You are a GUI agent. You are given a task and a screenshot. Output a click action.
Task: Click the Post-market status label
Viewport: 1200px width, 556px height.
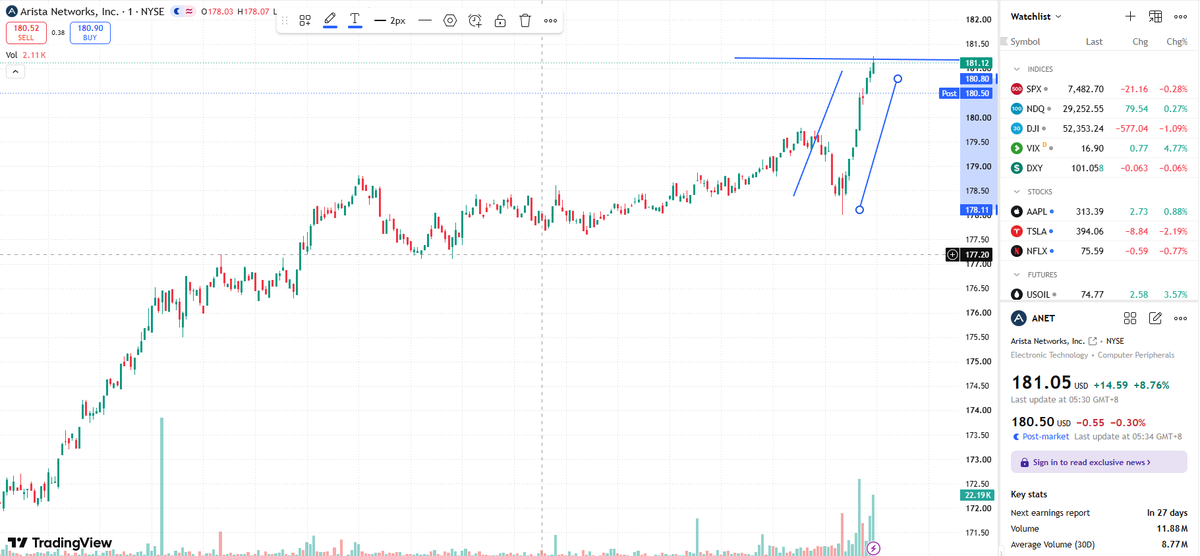[1041, 436]
